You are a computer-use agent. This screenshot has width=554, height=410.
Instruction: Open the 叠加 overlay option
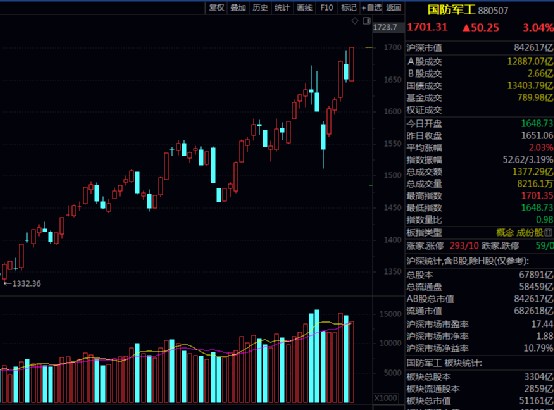coord(238,8)
